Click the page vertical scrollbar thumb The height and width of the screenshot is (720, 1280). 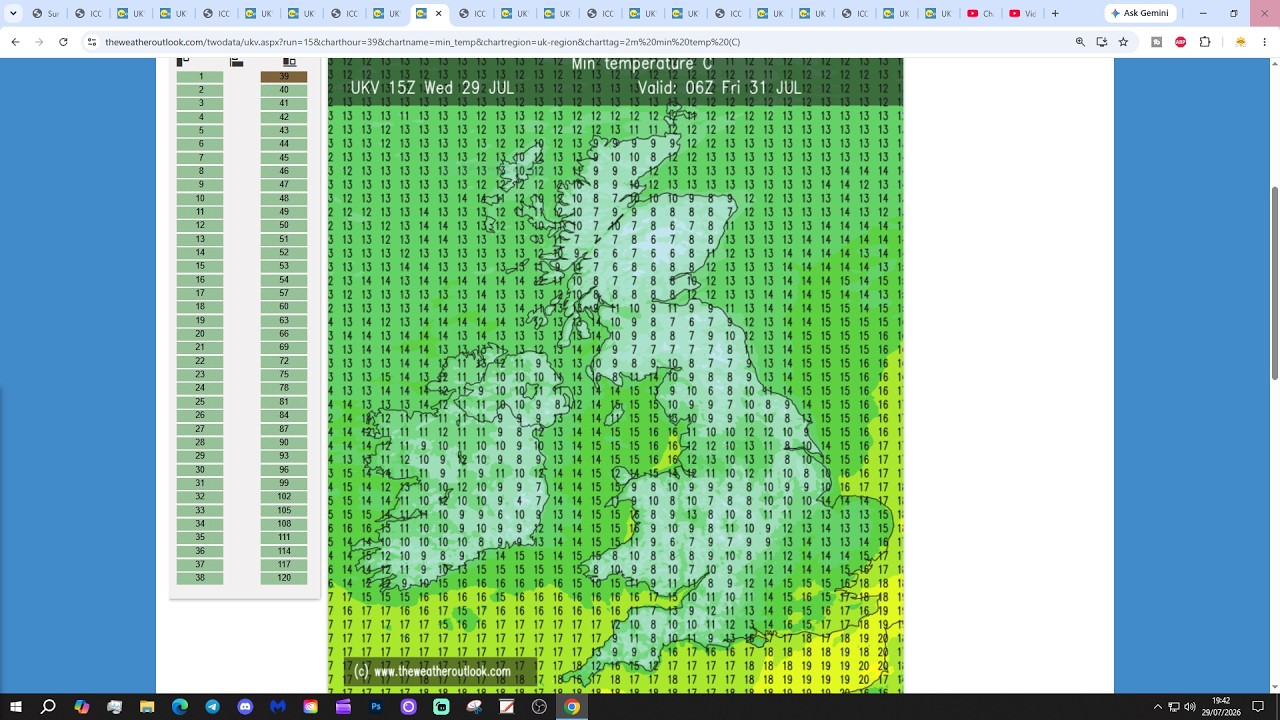(1274, 283)
